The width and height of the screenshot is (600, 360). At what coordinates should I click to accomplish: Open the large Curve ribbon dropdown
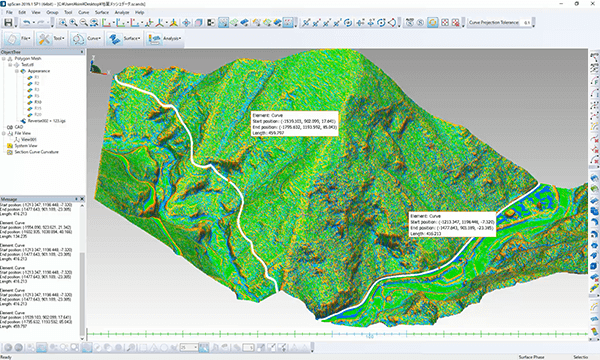coord(87,39)
